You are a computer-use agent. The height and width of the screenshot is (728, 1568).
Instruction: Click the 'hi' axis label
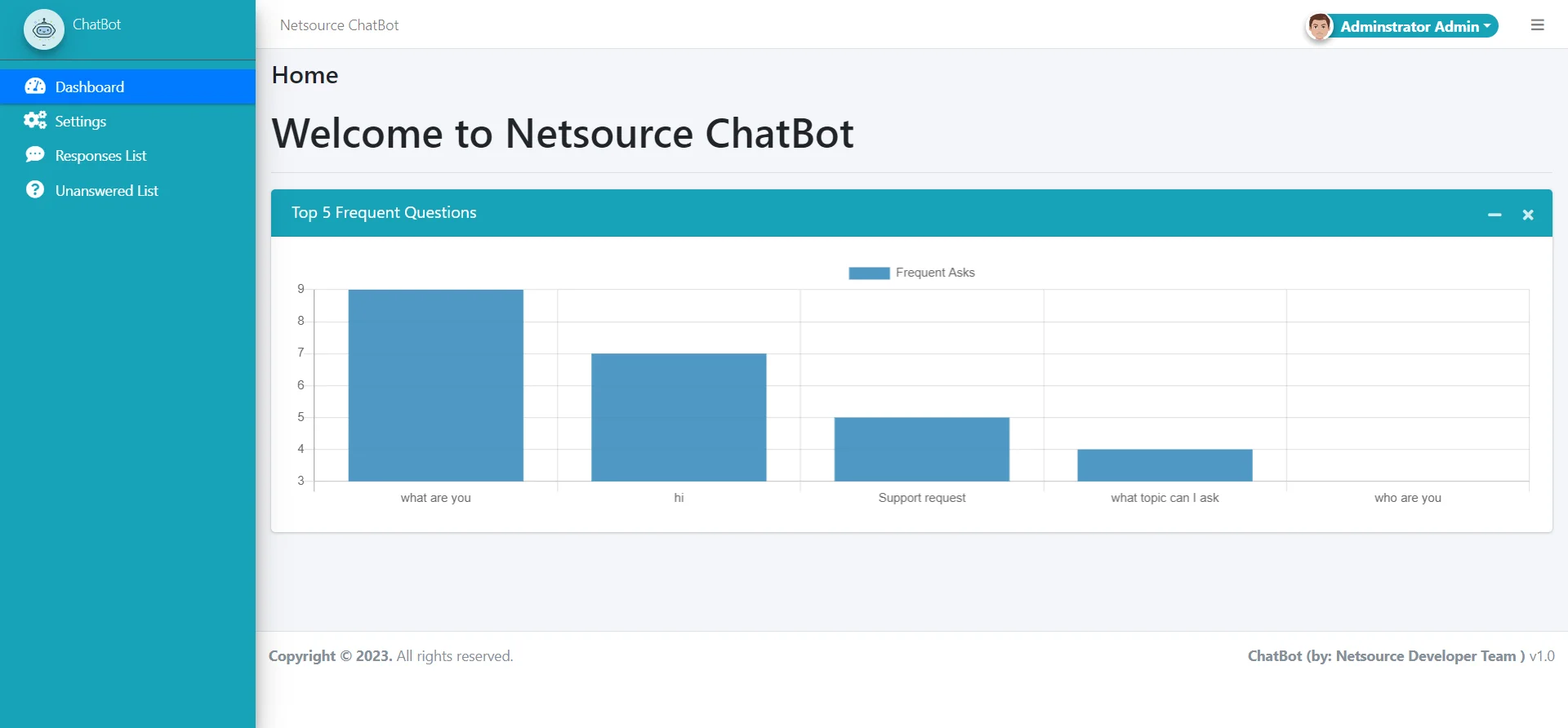coord(679,498)
